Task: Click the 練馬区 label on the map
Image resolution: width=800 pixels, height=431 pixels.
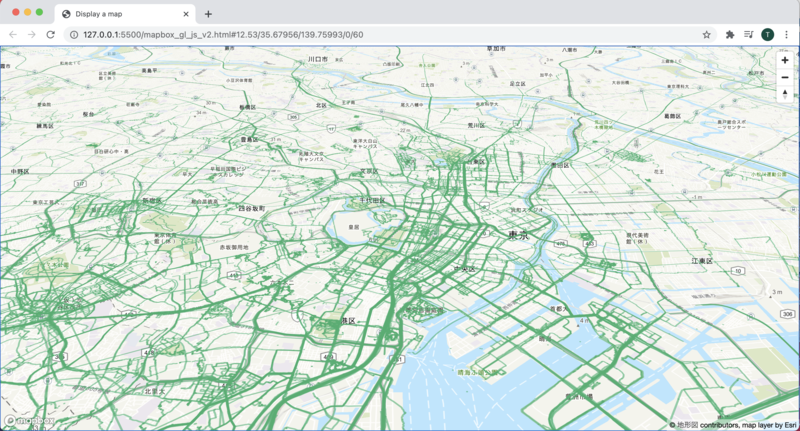Action: pyautogui.click(x=45, y=125)
